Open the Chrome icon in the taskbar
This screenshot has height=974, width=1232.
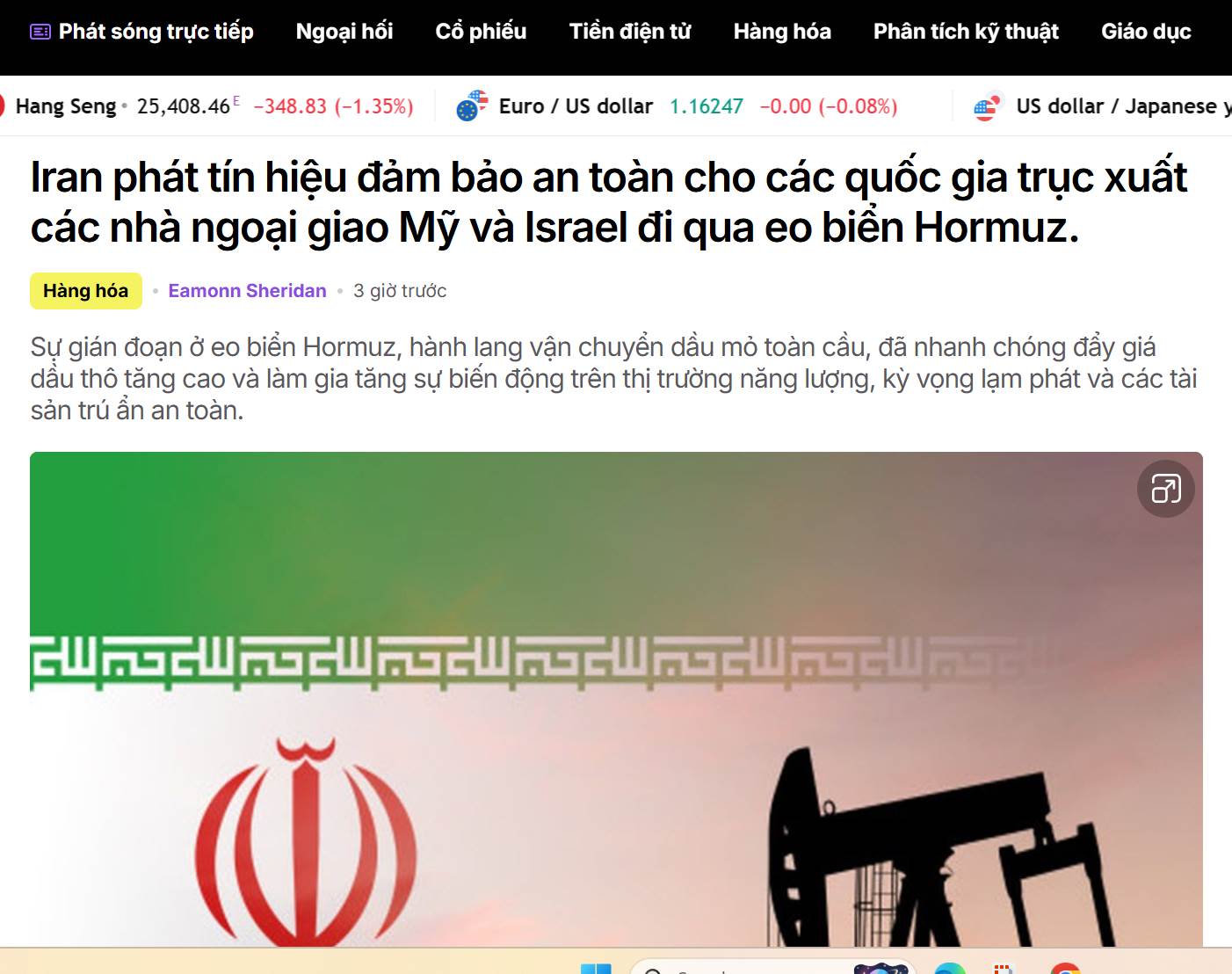point(1065,969)
